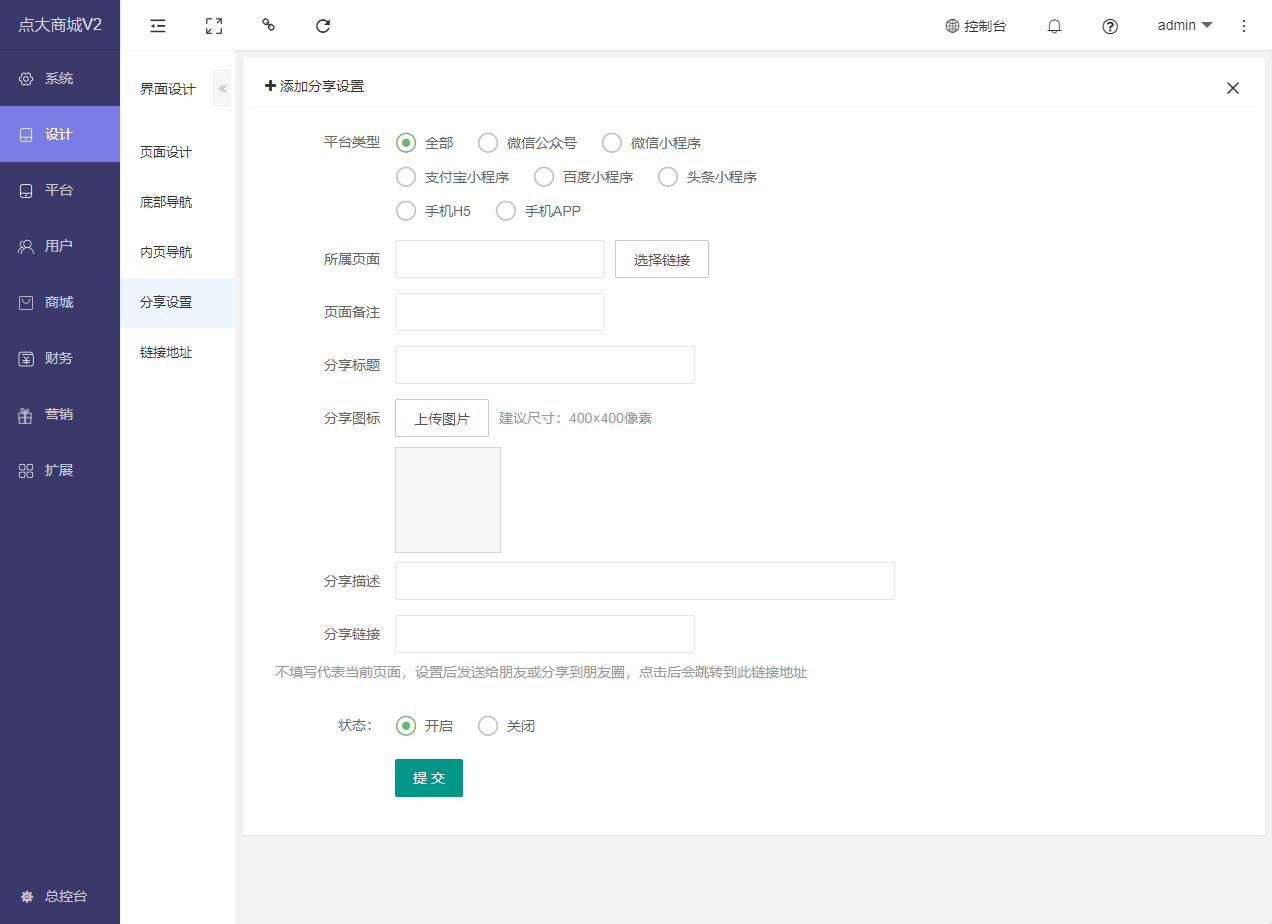Collapse the sidebar with the menu fold icon

158,26
